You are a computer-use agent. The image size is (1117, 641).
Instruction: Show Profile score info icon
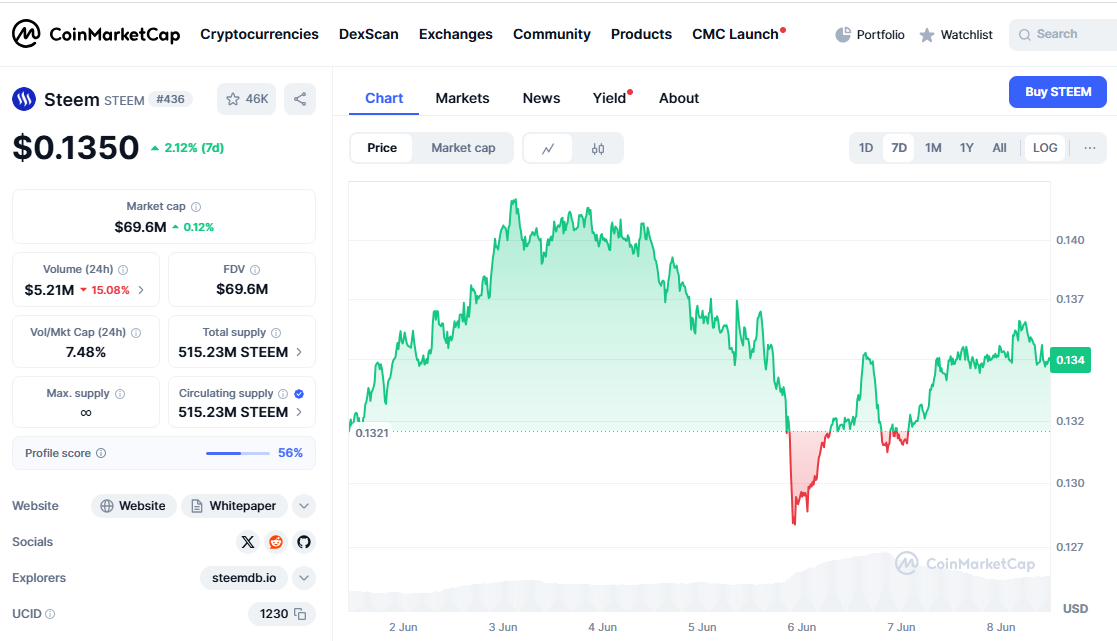point(101,453)
